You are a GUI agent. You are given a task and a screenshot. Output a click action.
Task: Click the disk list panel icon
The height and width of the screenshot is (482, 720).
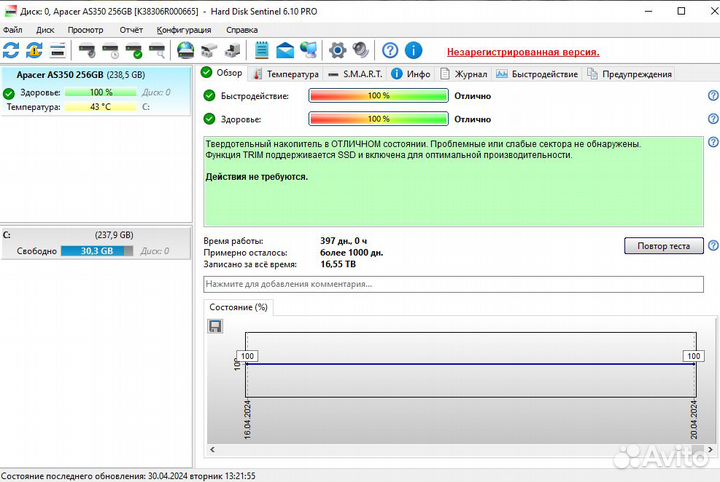pyautogui.click(x=58, y=50)
